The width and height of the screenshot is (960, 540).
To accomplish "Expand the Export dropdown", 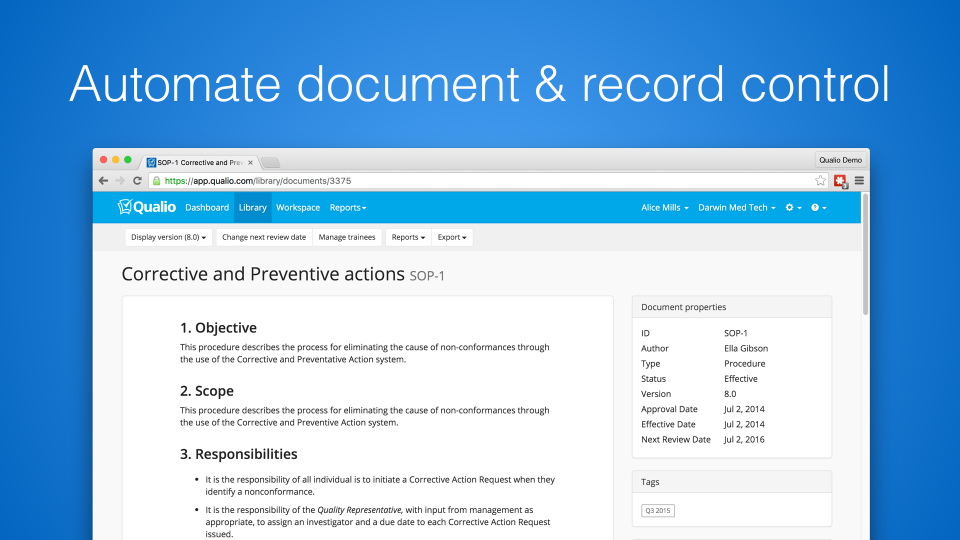I will click(x=452, y=237).
